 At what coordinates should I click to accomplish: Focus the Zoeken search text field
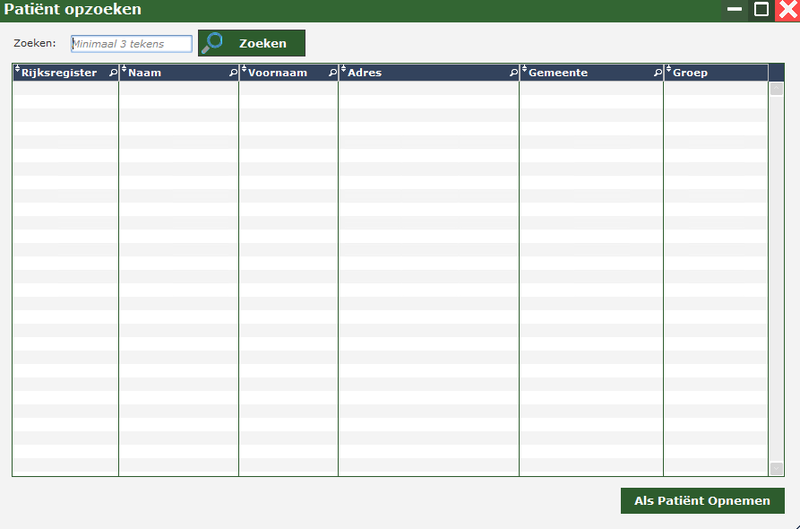[x=131, y=44]
